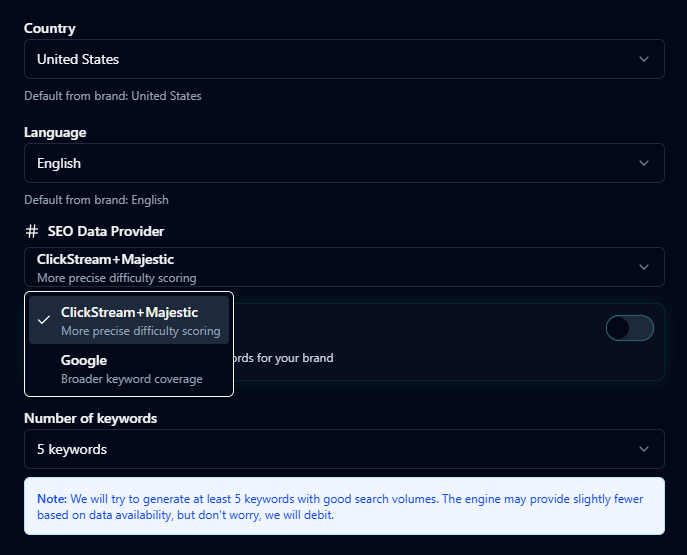The image size is (687, 555).
Task: Click the chevron in the Country field
Action: click(x=644, y=59)
